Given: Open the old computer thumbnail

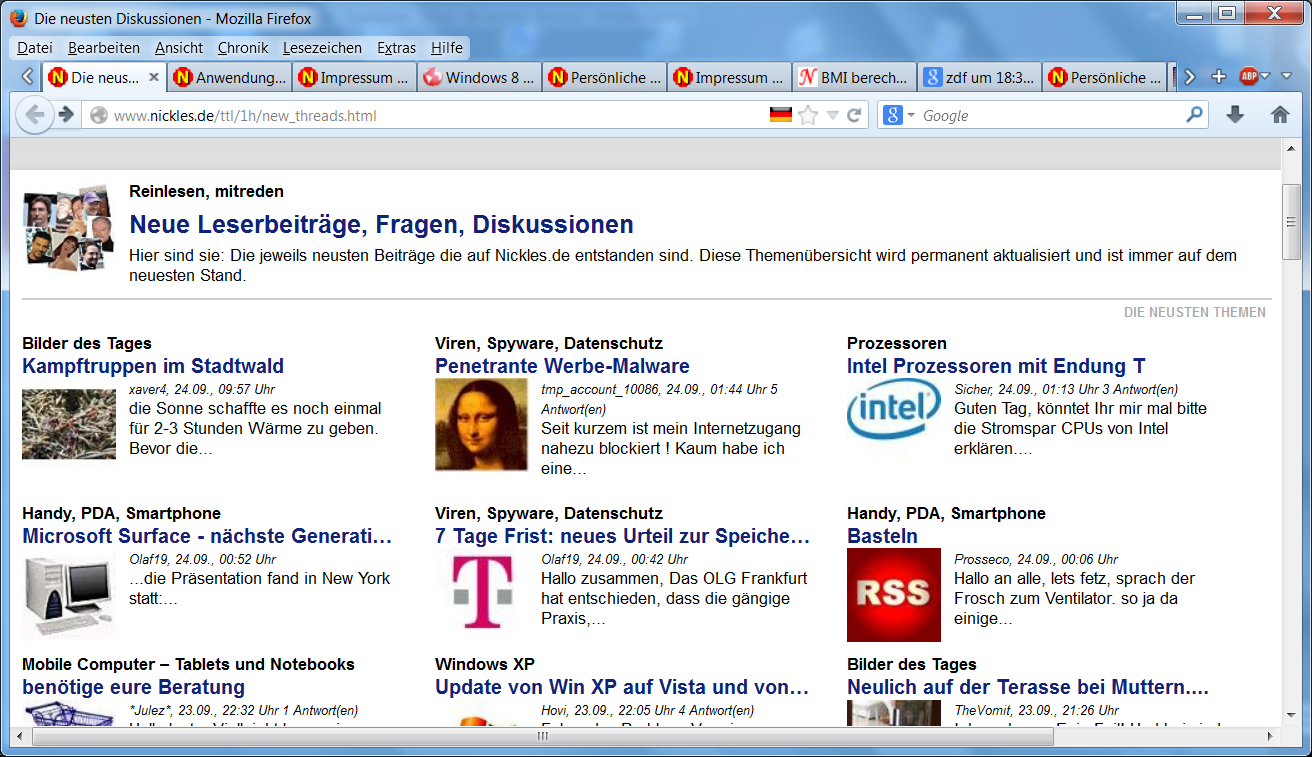Looking at the screenshot, I should (x=68, y=595).
